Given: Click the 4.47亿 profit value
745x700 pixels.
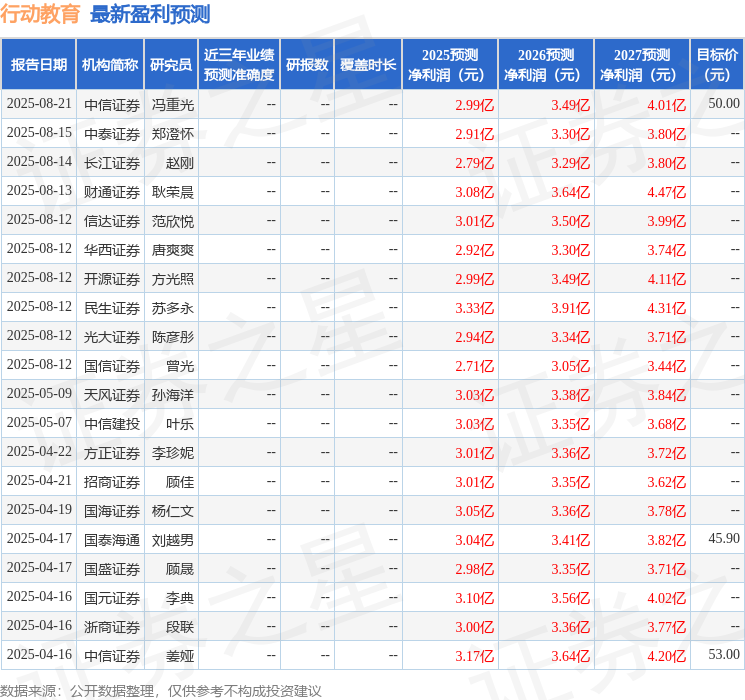Looking at the screenshot, I should [x=667, y=192].
